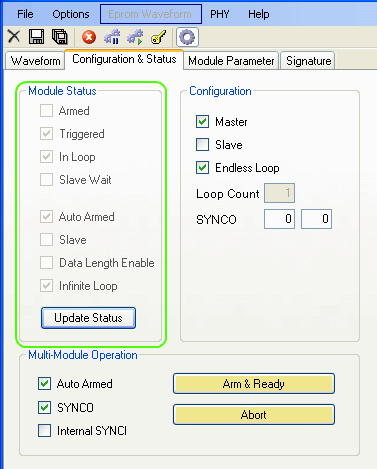Click the save all multiple disks icon
Image resolution: width=377 pixels, height=469 pixels.
tap(60, 36)
